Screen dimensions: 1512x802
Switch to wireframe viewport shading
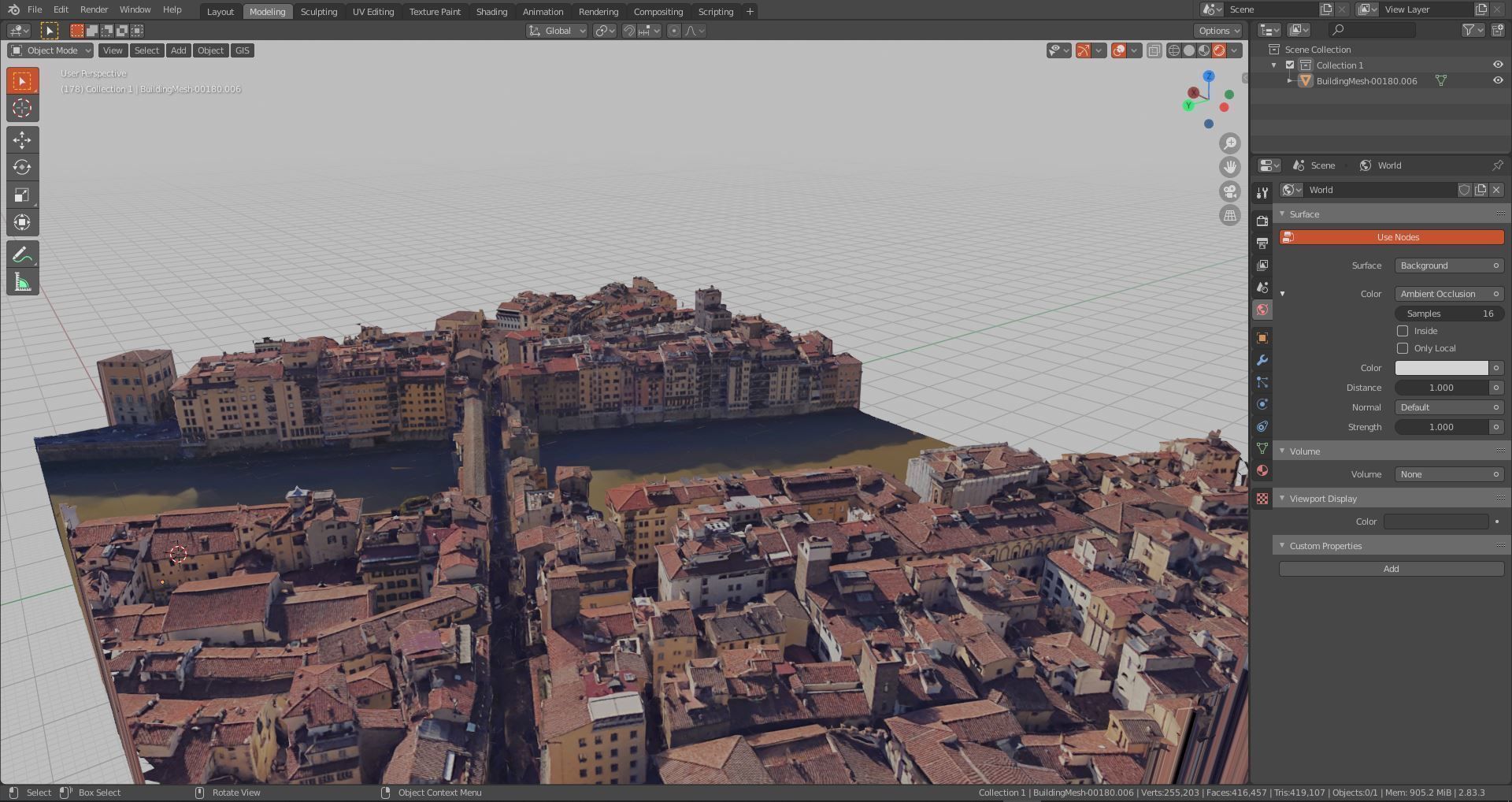[1174, 50]
